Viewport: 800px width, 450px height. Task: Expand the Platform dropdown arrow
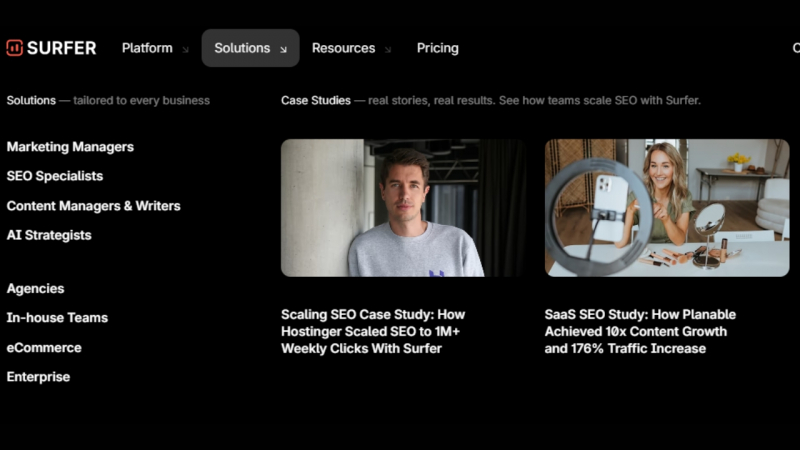185,49
